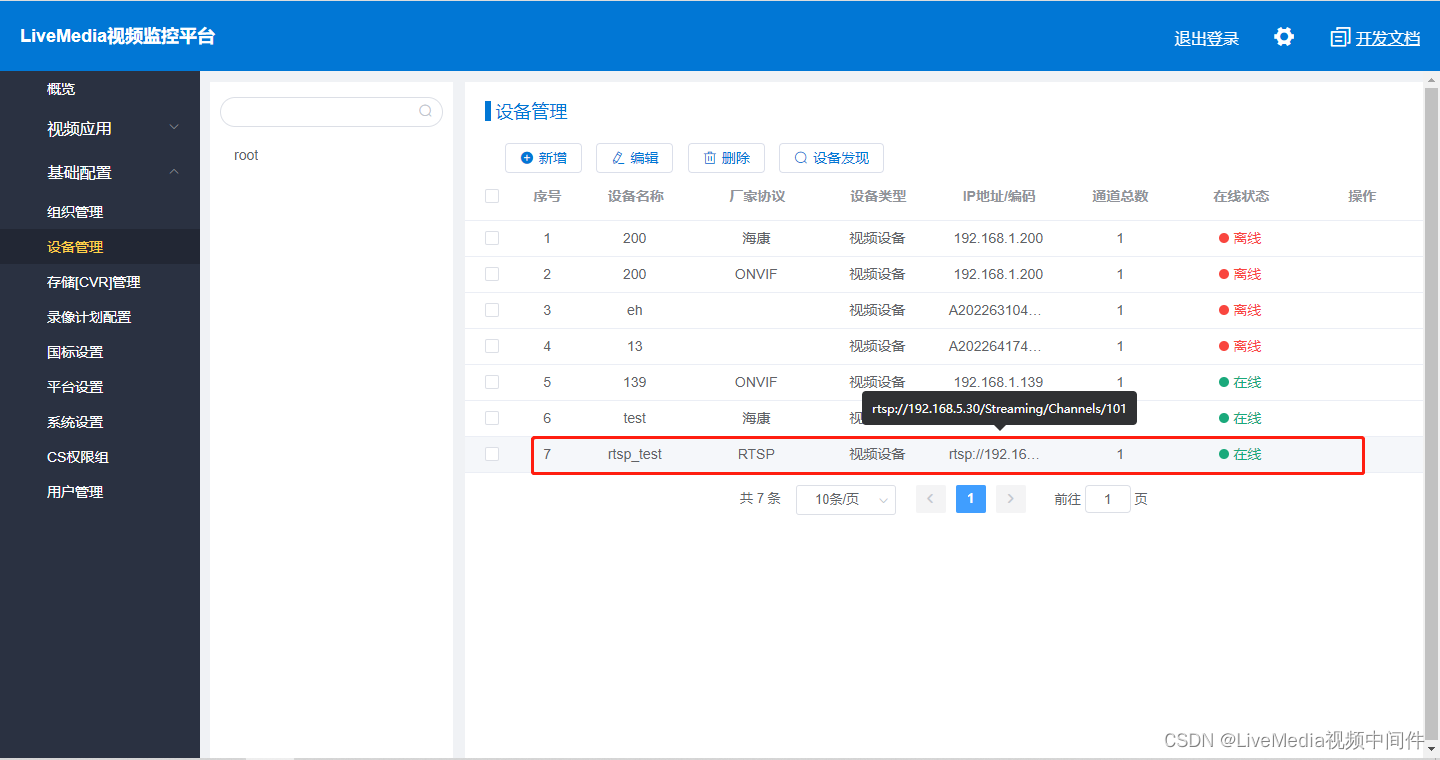Click the 共 7 条 total count text
Screen dimensions: 1440x760
coord(760,498)
